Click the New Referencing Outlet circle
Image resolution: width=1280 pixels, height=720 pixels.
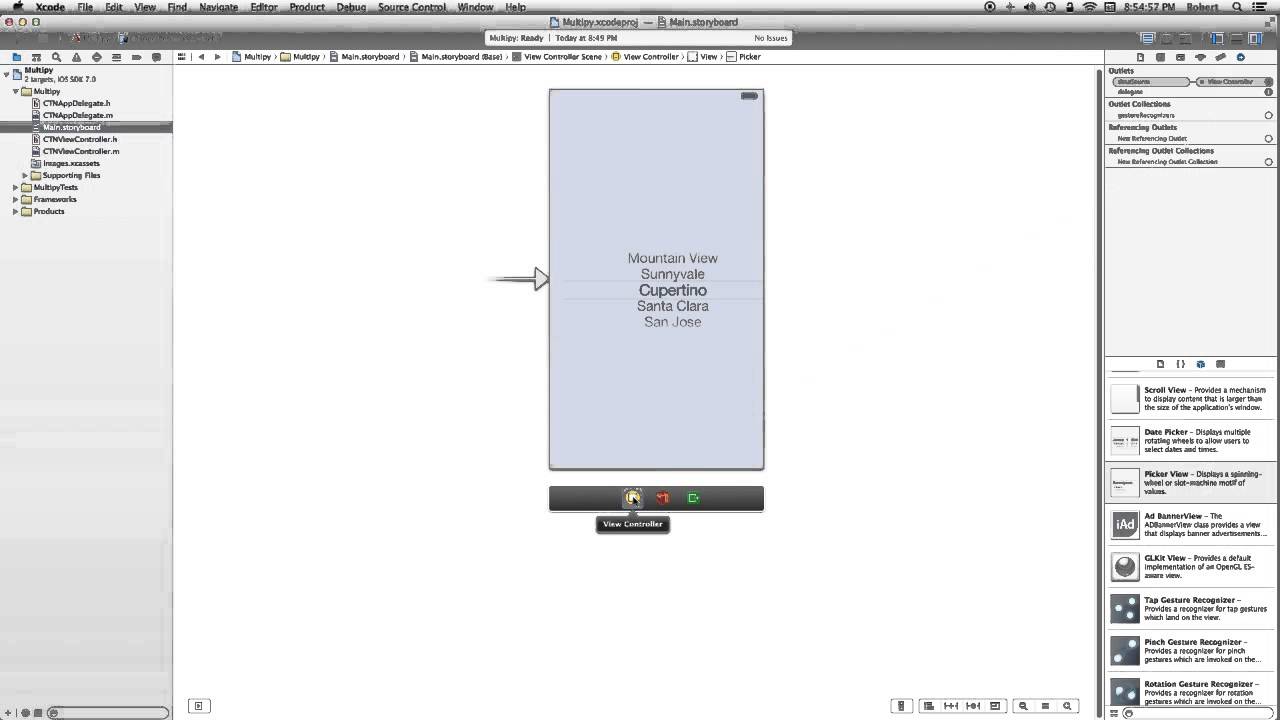(1268, 139)
